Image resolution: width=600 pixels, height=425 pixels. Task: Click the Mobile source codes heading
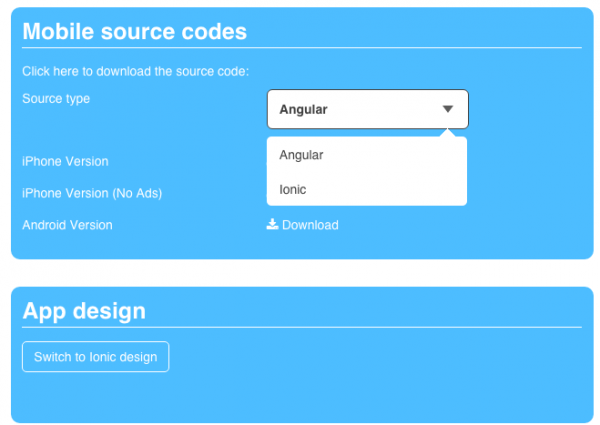click(x=134, y=31)
